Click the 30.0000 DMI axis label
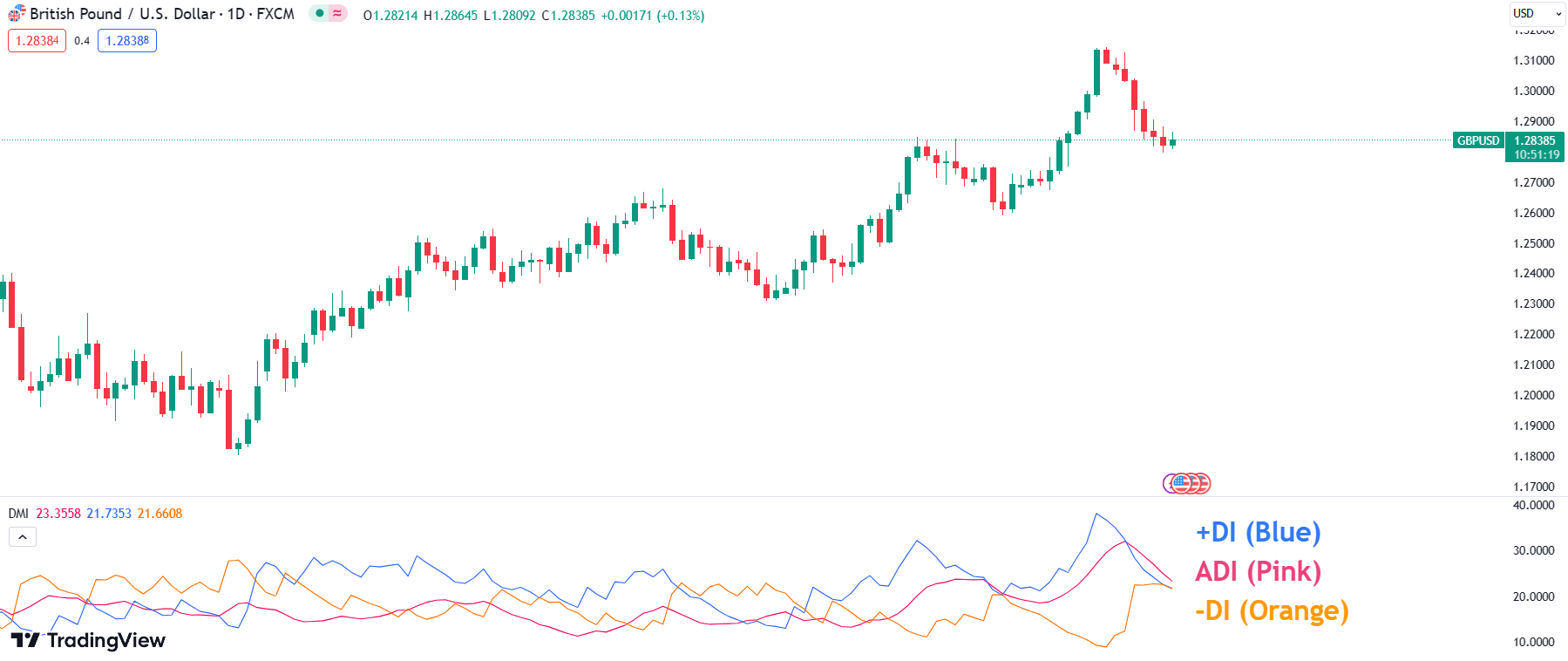 tap(1534, 550)
